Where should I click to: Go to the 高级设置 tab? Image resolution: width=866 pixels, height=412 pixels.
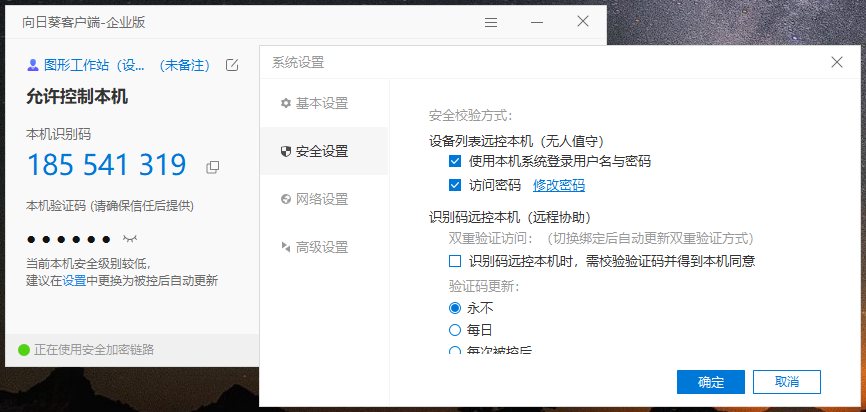pos(324,247)
